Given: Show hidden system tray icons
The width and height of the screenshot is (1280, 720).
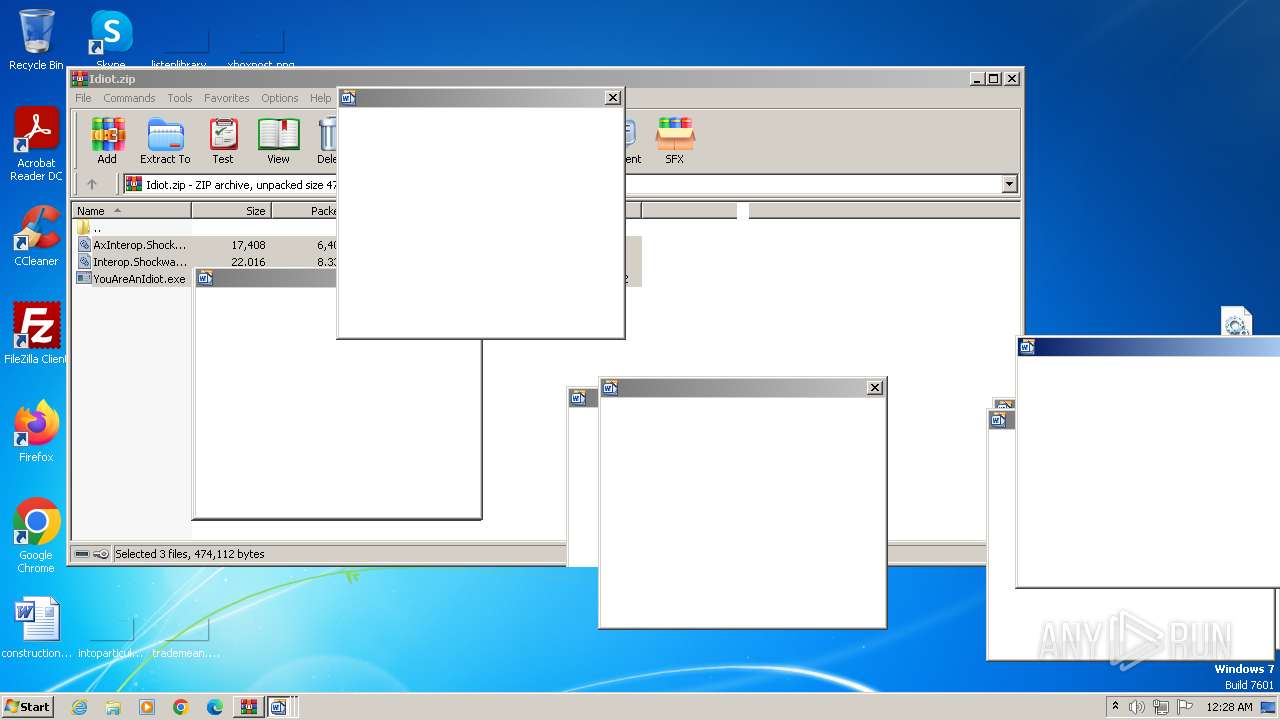Looking at the screenshot, I should click(1115, 707).
